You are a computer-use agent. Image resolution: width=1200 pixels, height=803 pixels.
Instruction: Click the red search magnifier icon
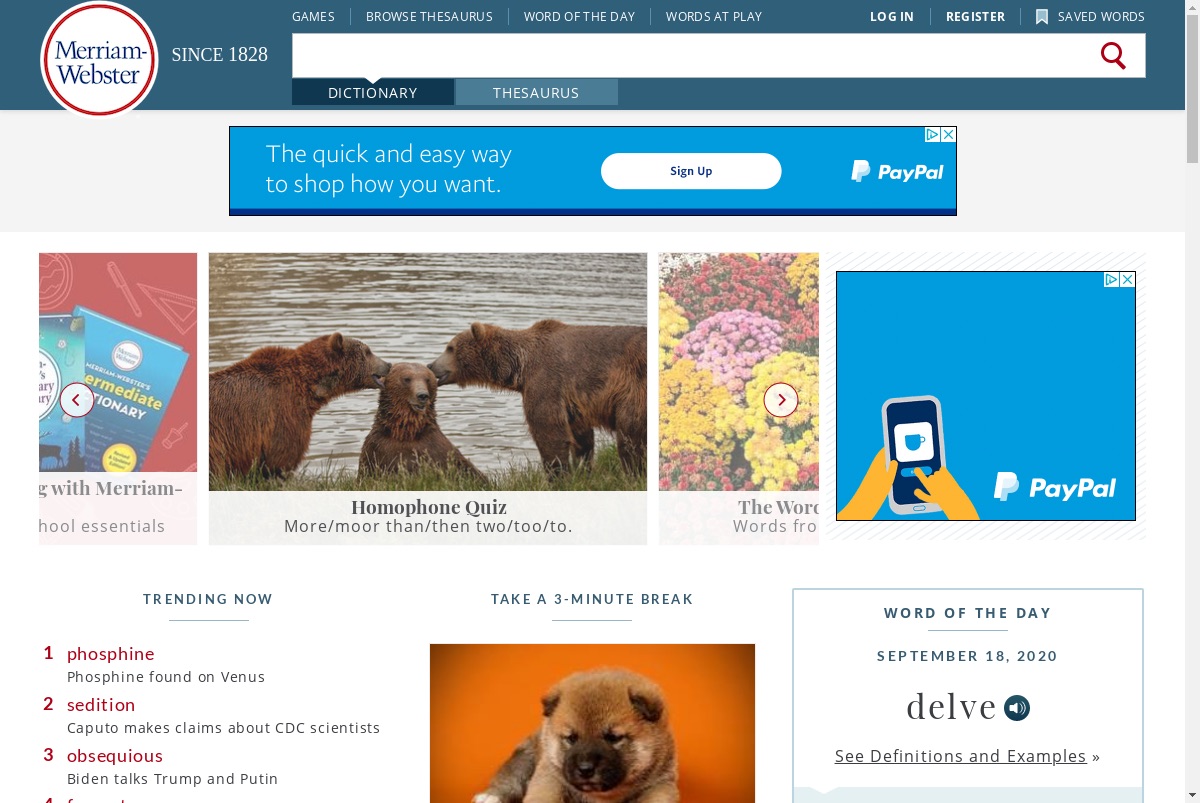[1113, 56]
